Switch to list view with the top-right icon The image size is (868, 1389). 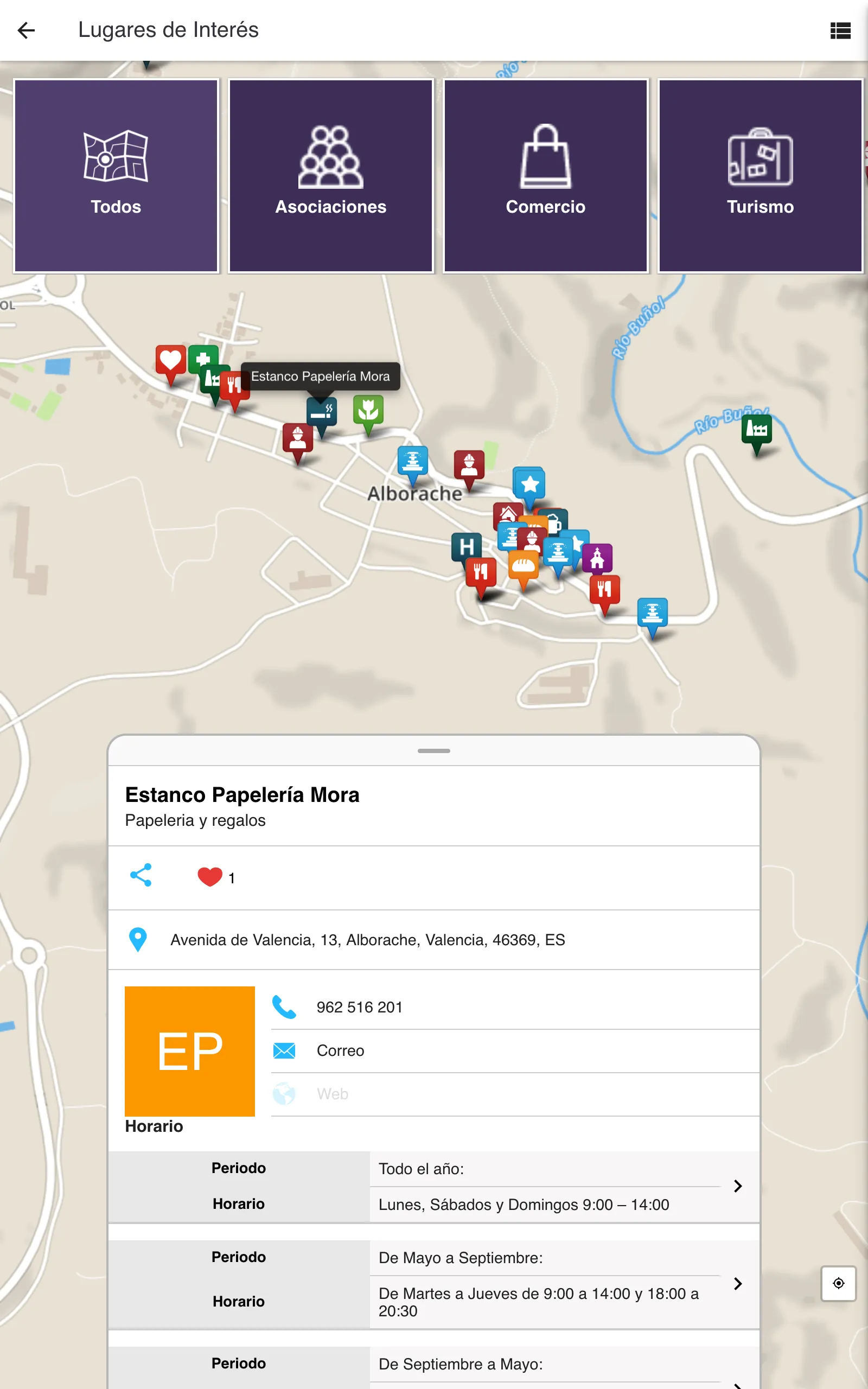coord(840,30)
